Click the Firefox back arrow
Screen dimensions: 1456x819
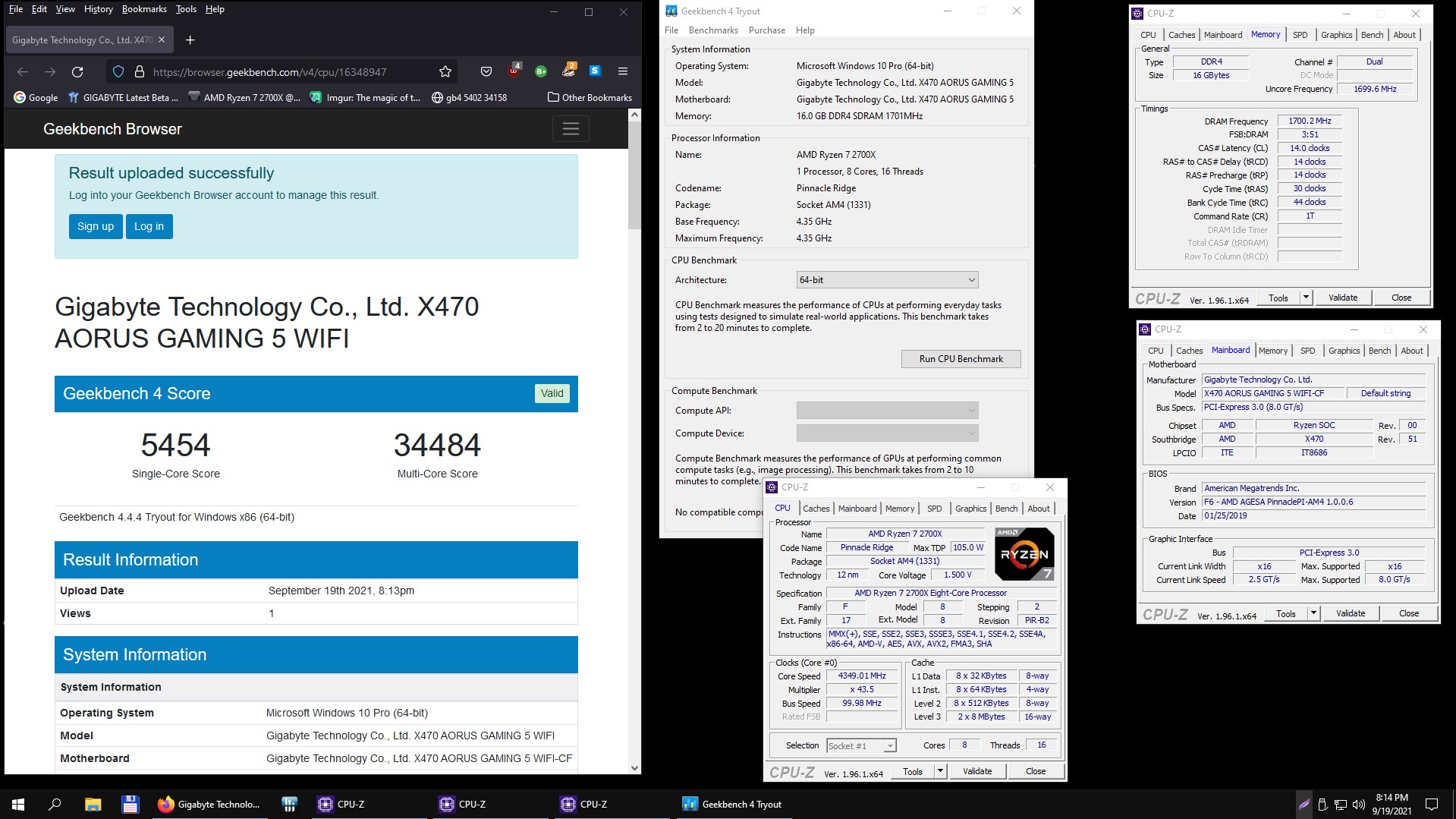[23, 71]
